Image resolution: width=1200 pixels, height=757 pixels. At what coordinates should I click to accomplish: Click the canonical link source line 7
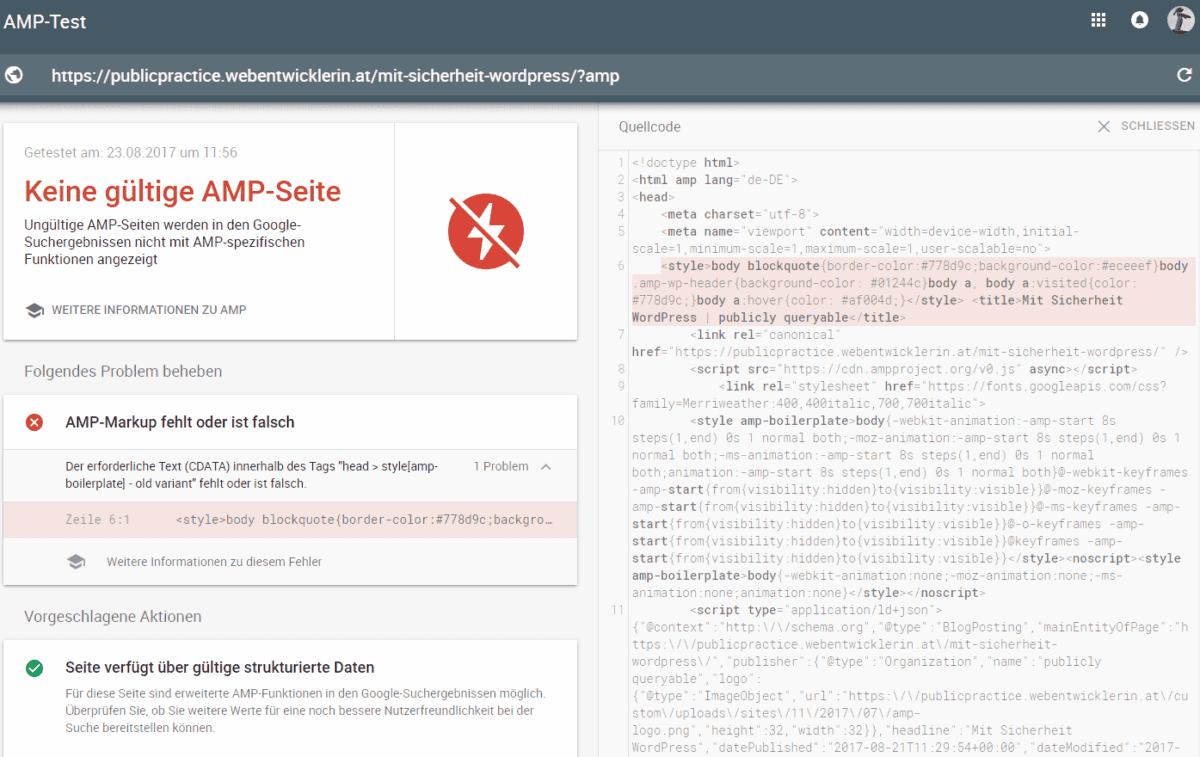(x=910, y=343)
